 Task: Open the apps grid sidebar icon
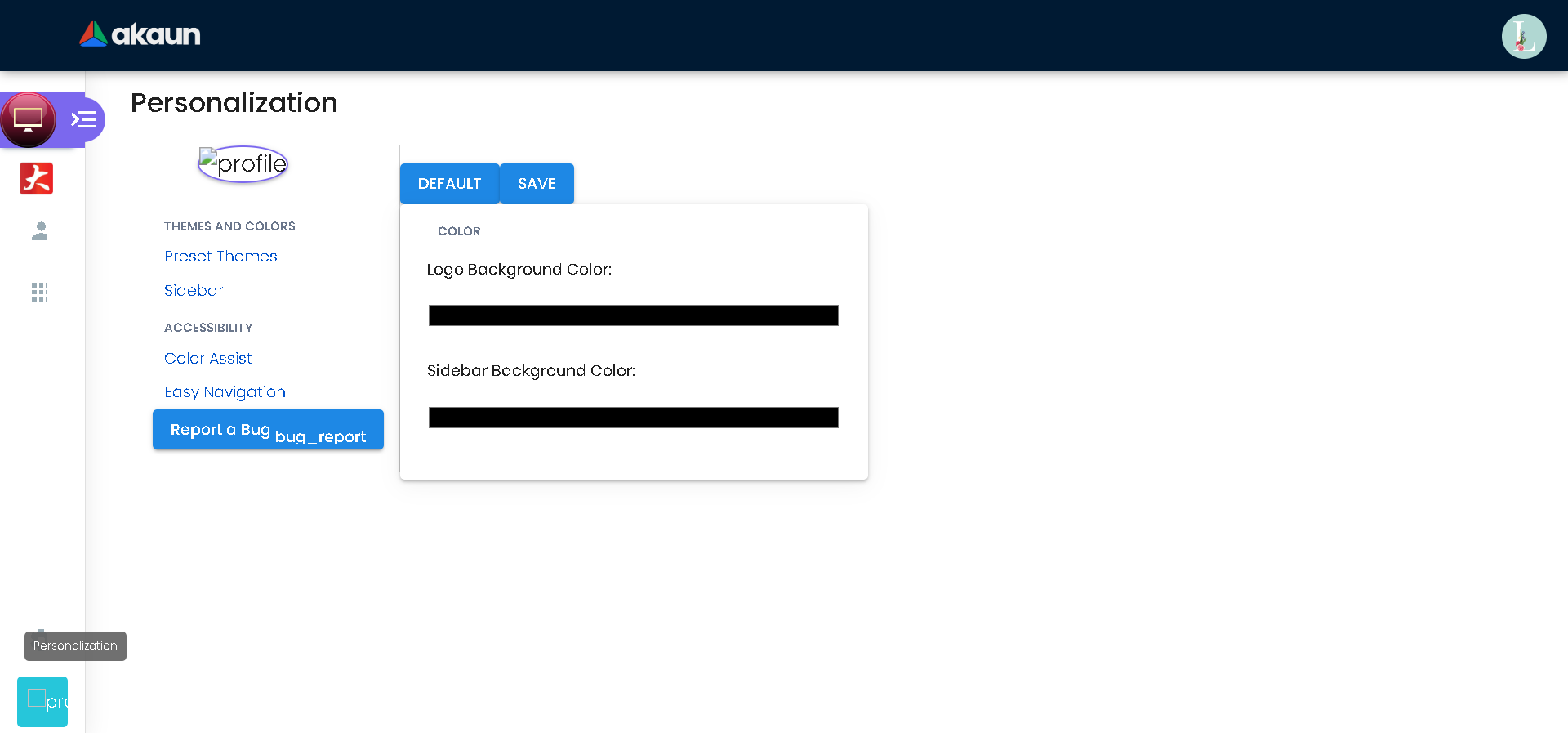tap(40, 292)
